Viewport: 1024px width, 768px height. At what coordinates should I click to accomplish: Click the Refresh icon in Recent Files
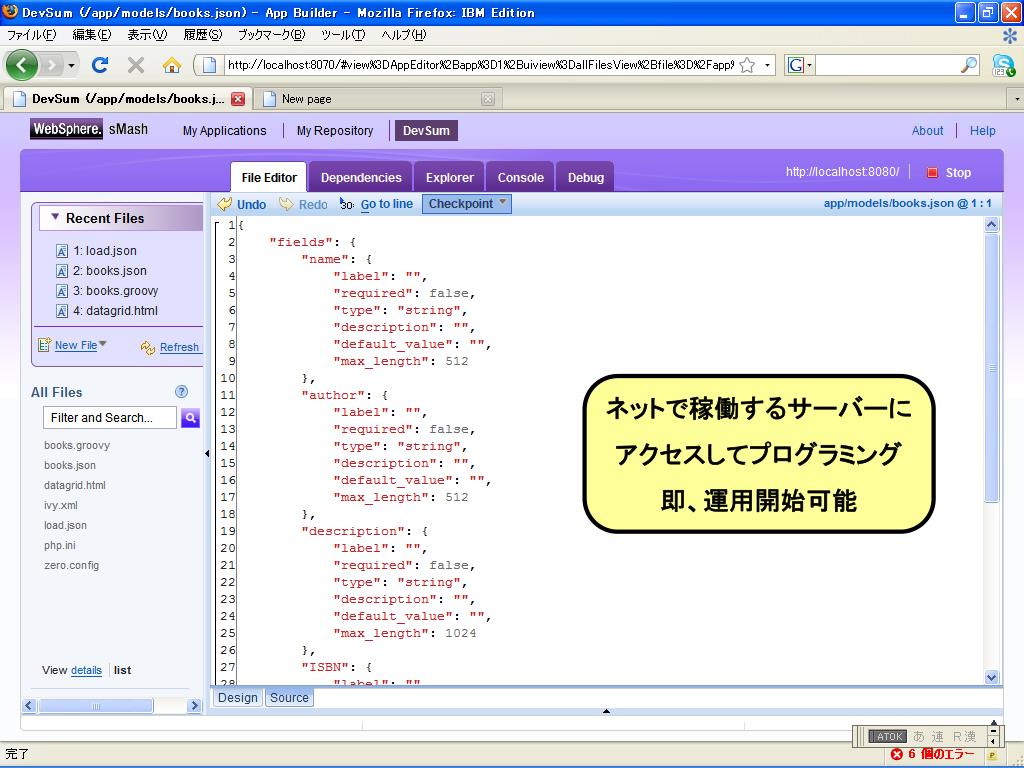(x=148, y=347)
